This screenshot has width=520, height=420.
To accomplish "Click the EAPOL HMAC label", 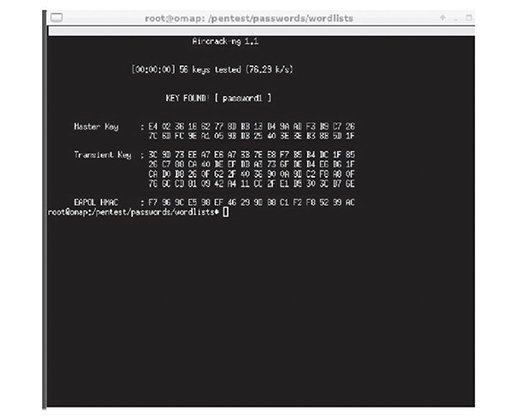I will 96,202.
